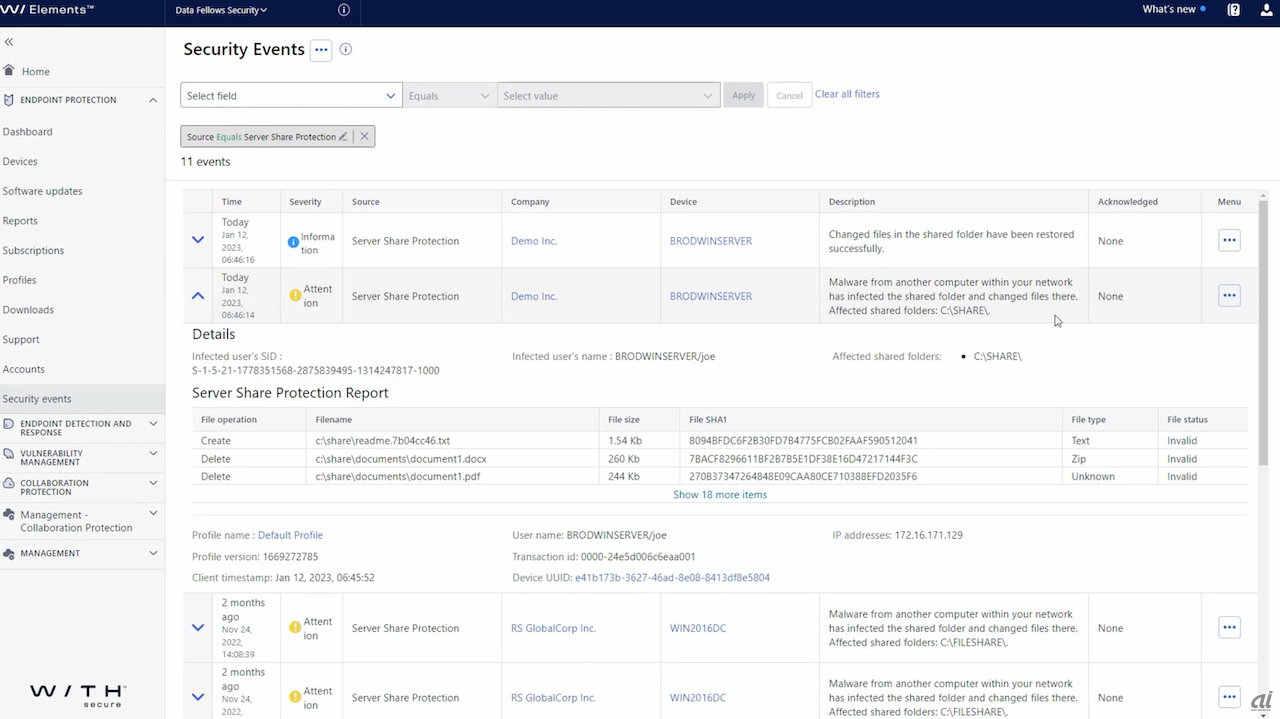The height and width of the screenshot is (719, 1280).
Task: Go to Software updates page
Action: pyautogui.click(x=43, y=191)
